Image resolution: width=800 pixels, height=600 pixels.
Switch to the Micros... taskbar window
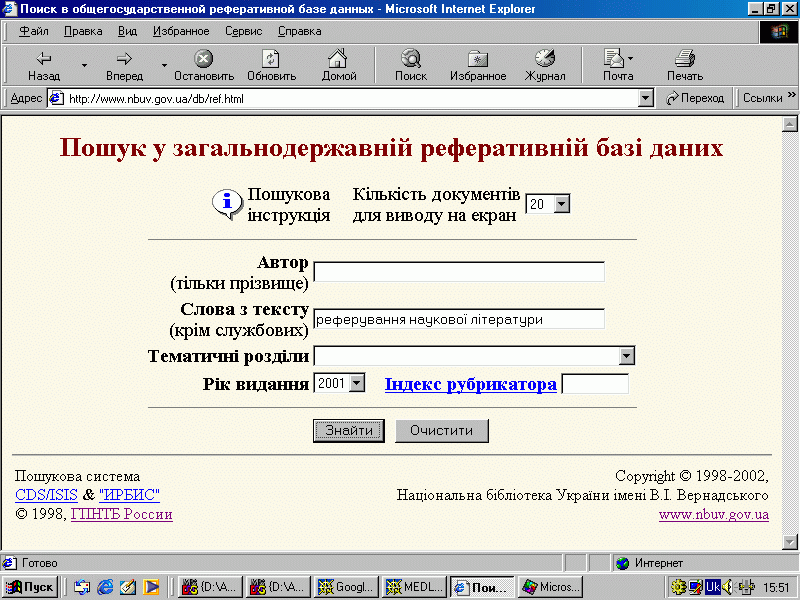pos(551,587)
